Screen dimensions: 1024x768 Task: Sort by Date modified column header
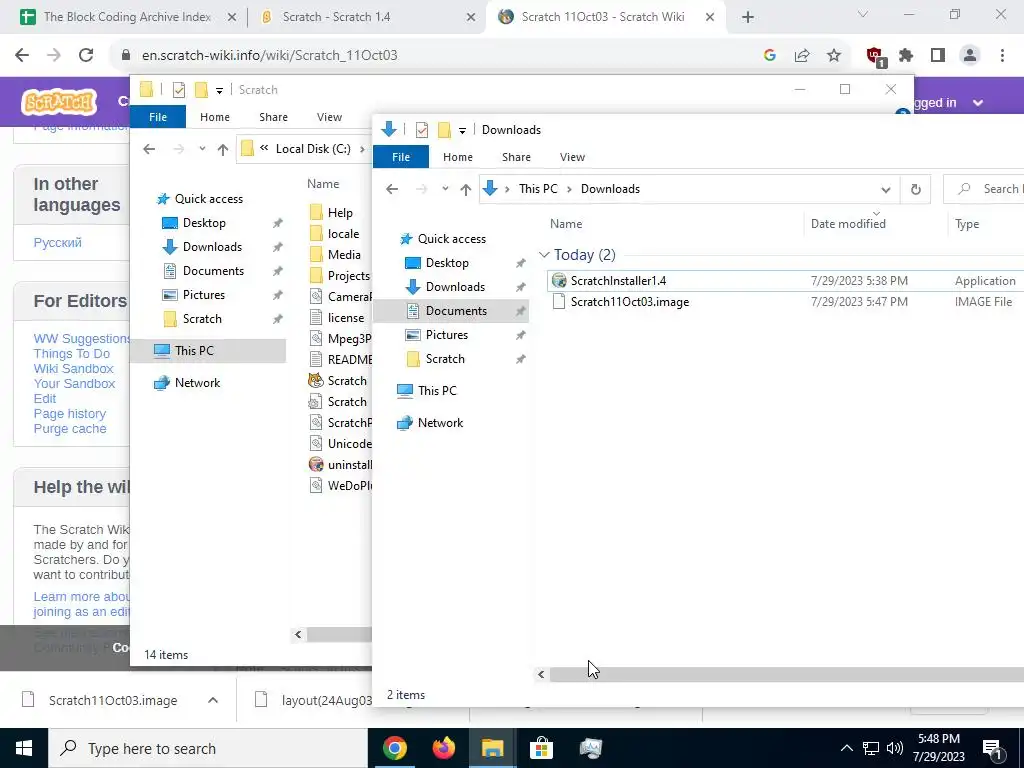848,223
